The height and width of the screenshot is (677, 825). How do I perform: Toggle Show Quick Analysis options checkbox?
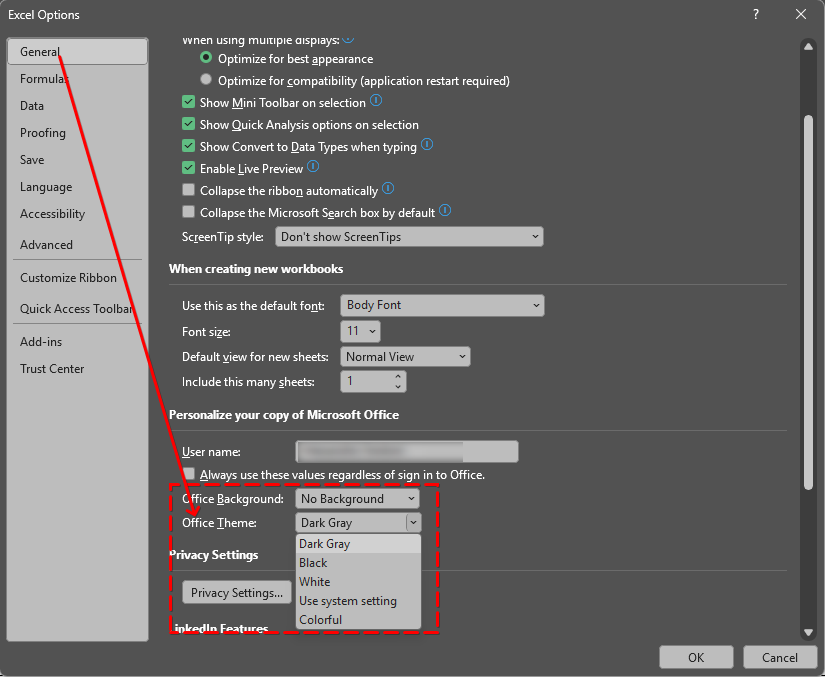(x=188, y=124)
